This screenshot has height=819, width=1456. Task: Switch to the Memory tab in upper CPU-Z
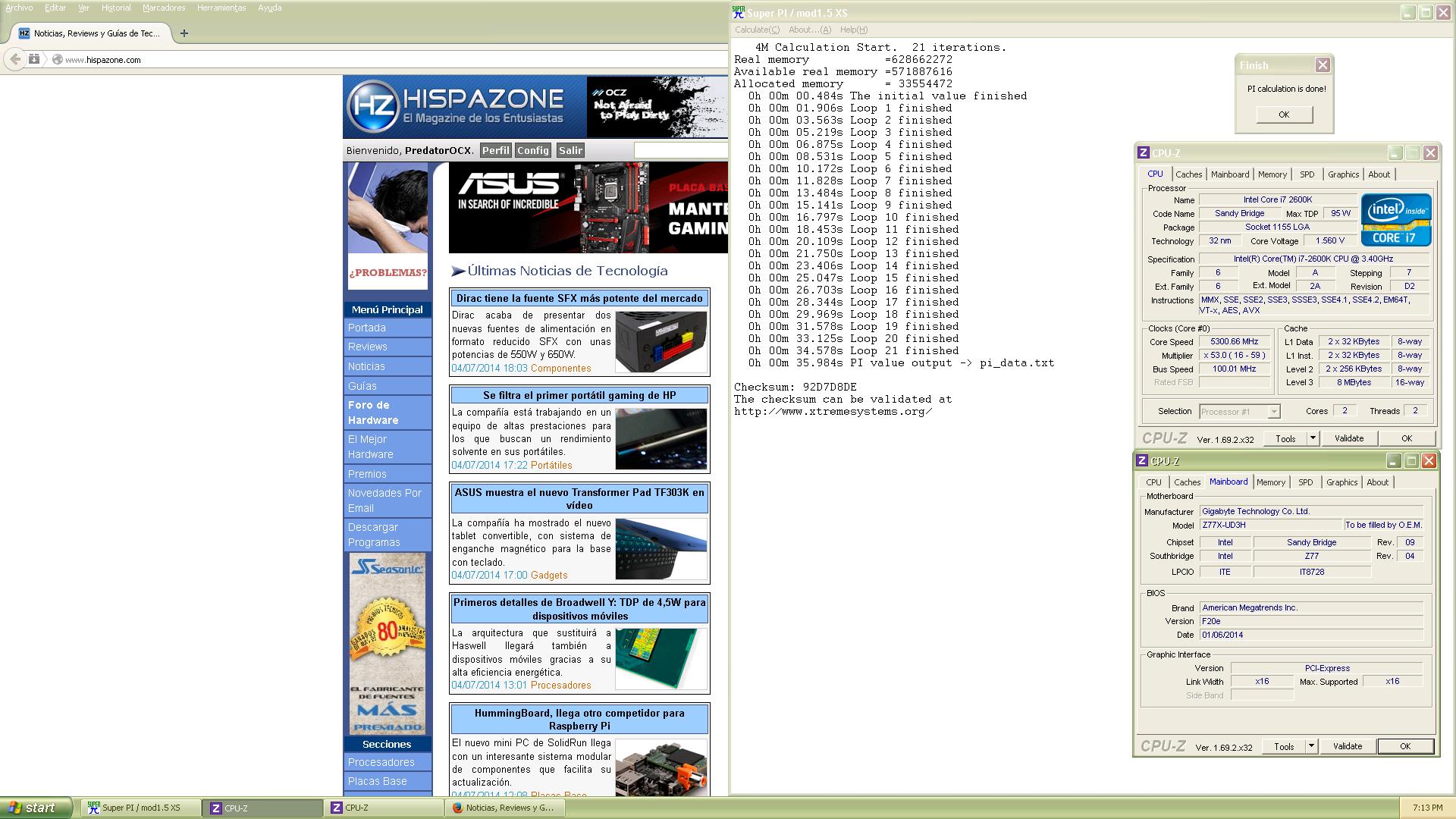(1272, 174)
